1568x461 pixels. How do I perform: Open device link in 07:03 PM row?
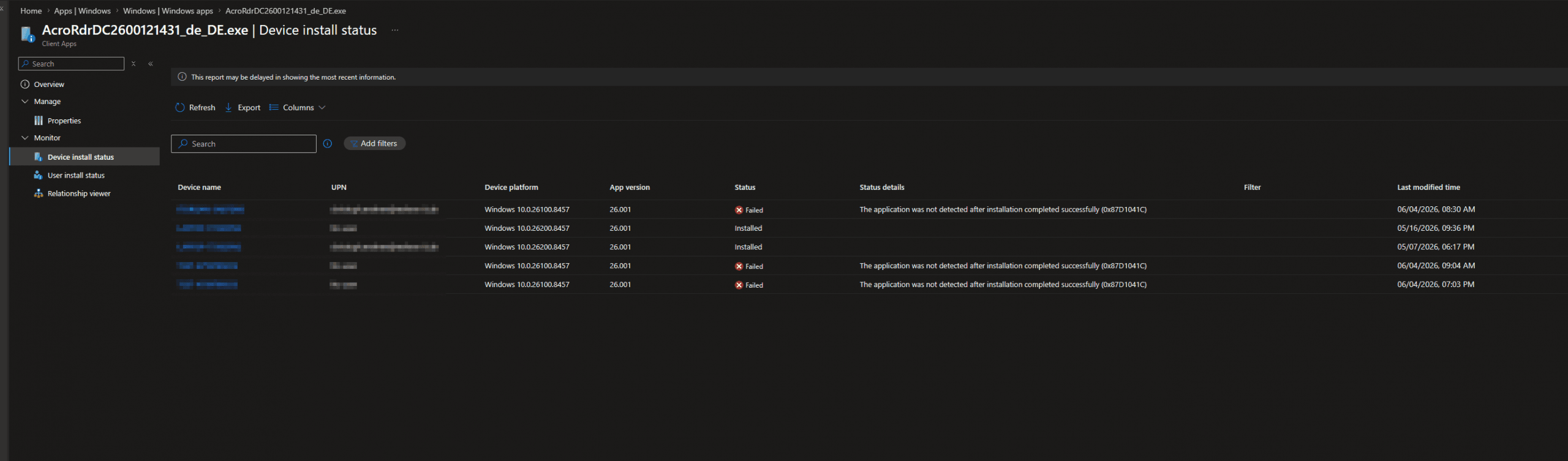207,285
